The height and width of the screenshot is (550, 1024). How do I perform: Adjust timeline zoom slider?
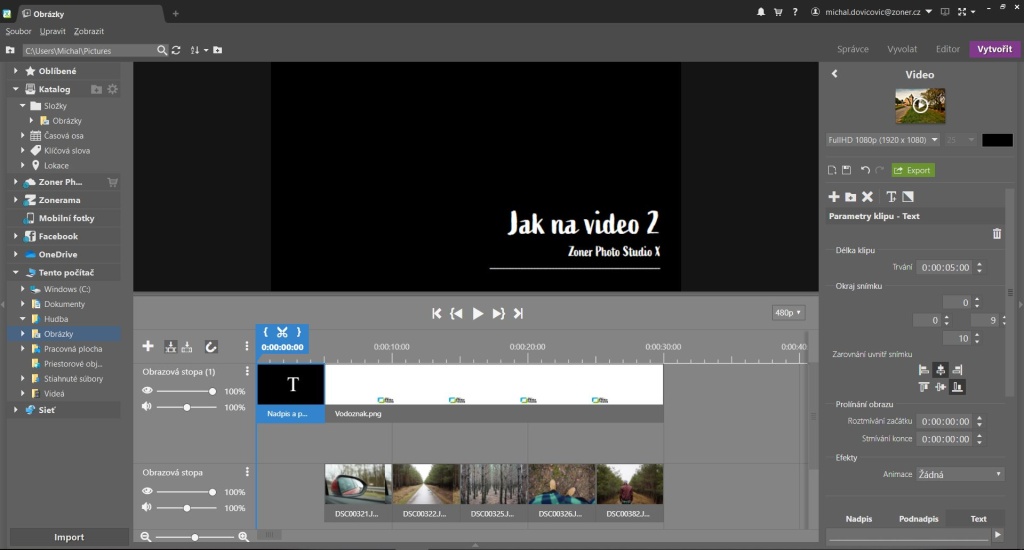(195, 537)
